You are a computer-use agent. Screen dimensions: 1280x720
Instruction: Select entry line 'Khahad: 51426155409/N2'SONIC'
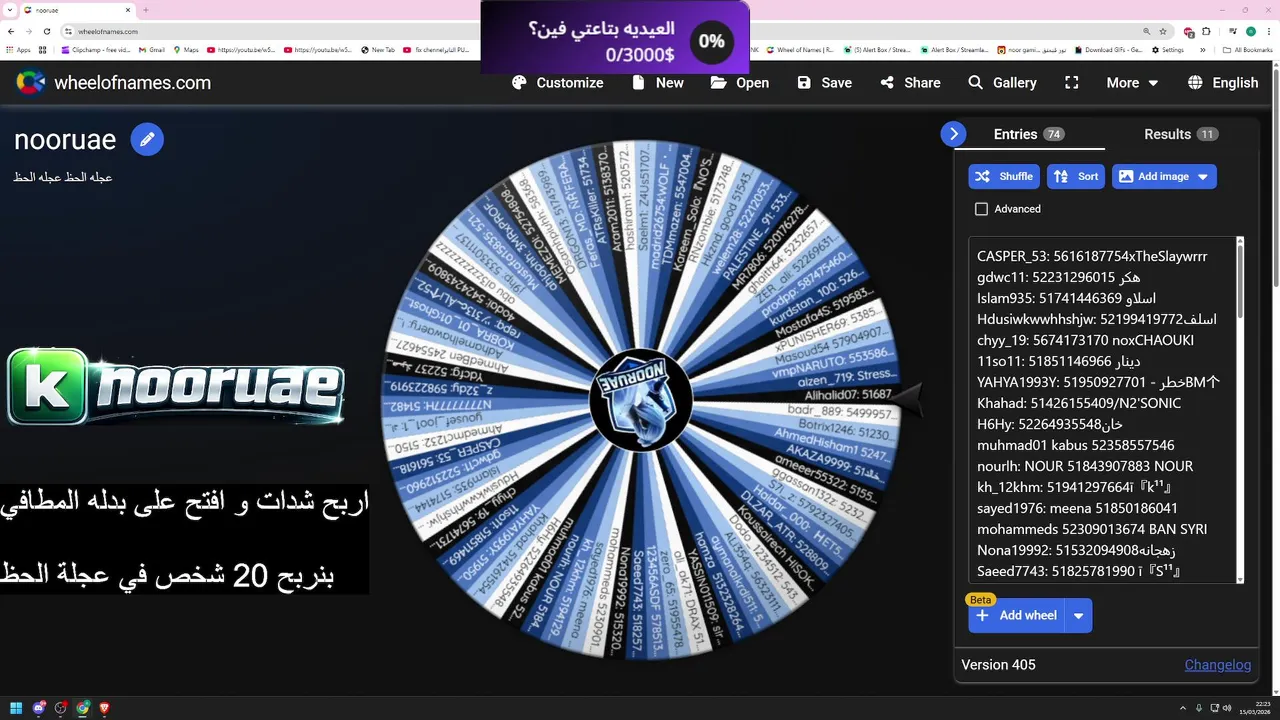[x=1079, y=403]
